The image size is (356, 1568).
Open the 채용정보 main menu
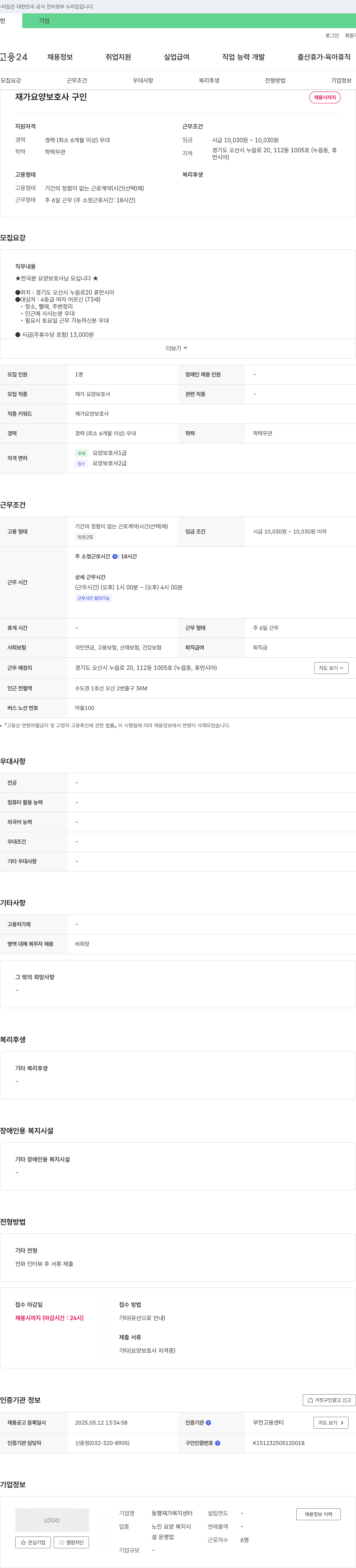coord(60,57)
